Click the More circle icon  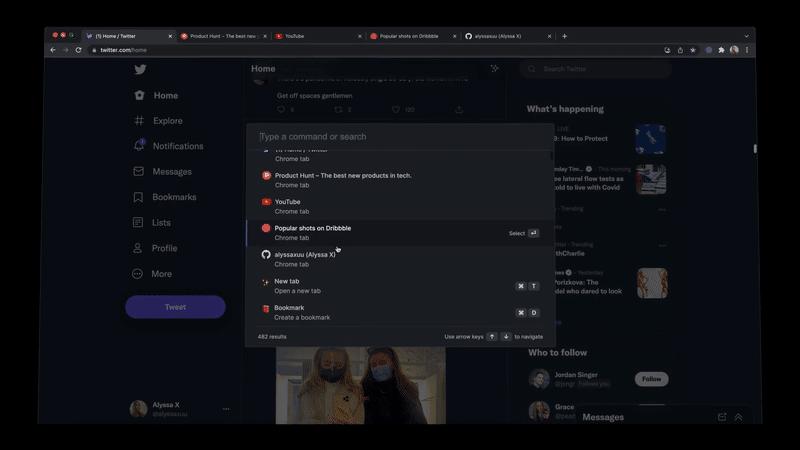pos(137,273)
